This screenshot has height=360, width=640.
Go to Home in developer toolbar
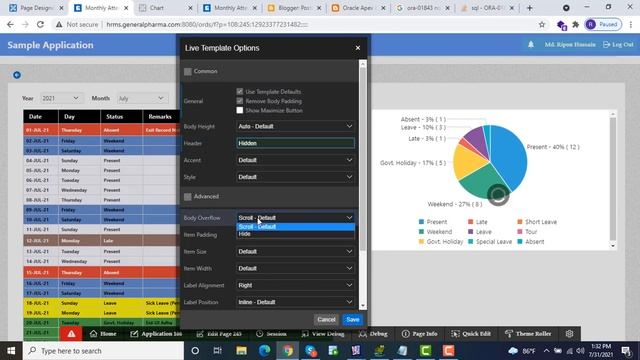coord(103,334)
